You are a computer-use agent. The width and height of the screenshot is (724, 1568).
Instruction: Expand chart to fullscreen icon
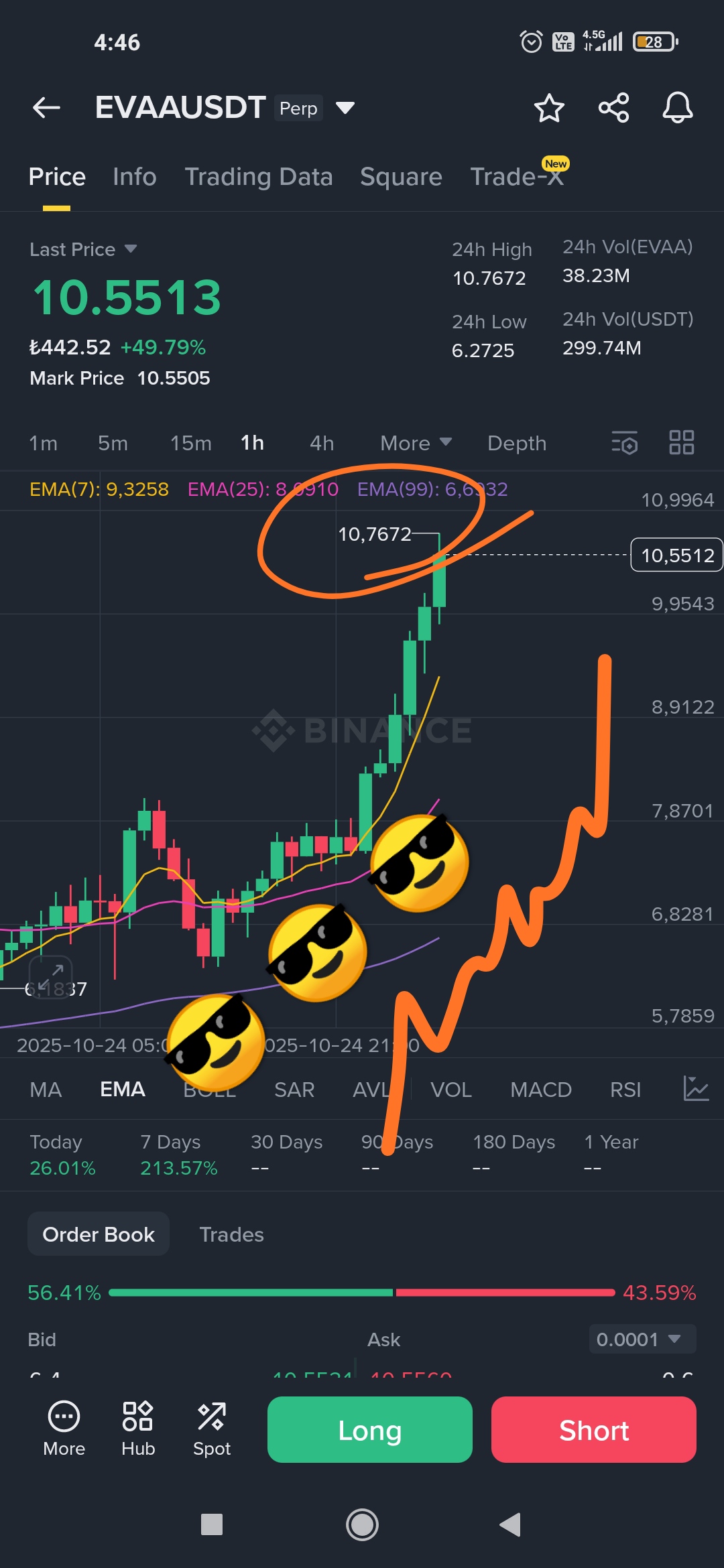point(50,976)
